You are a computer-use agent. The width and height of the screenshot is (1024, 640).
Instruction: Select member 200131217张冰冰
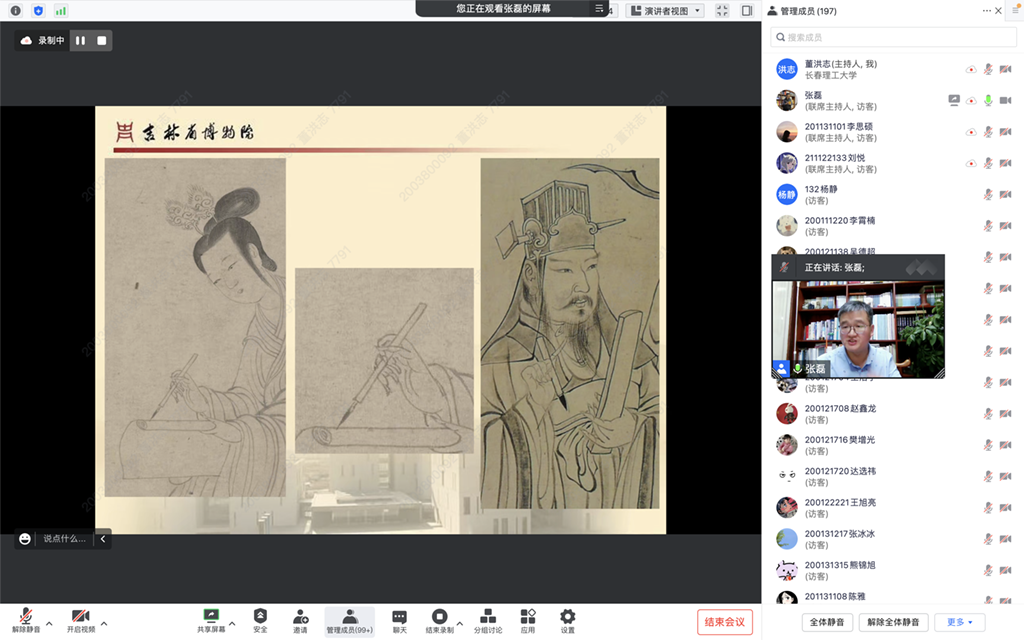click(x=893, y=539)
